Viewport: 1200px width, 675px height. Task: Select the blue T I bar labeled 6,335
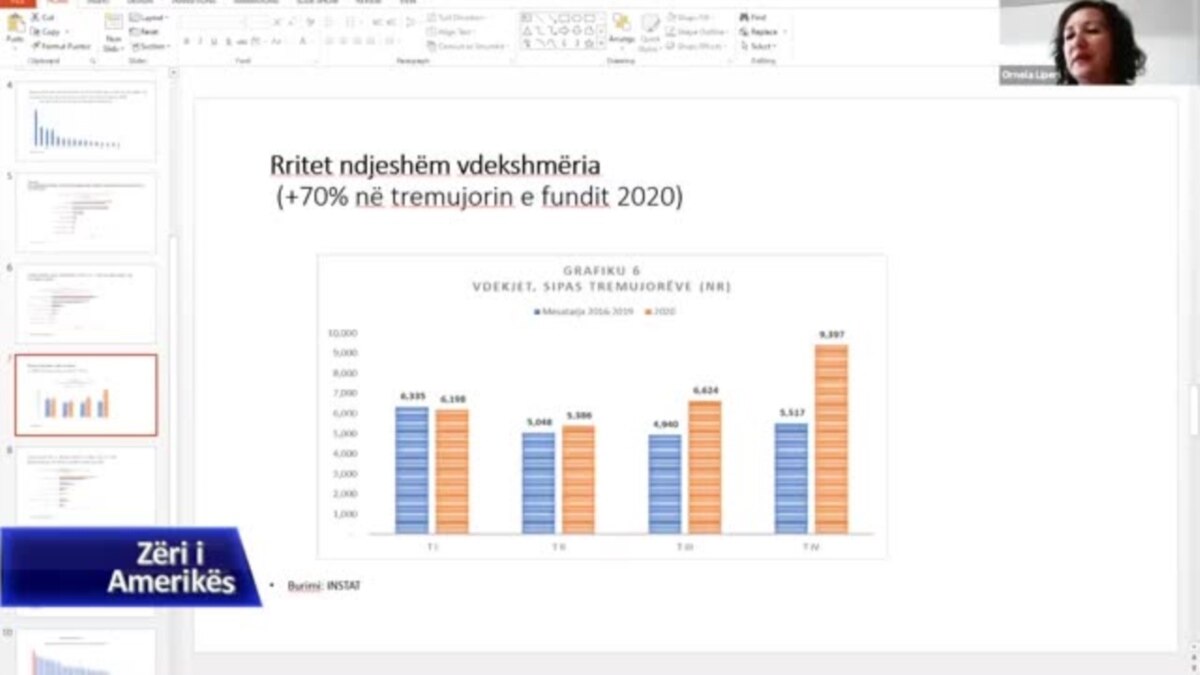click(x=411, y=470)
